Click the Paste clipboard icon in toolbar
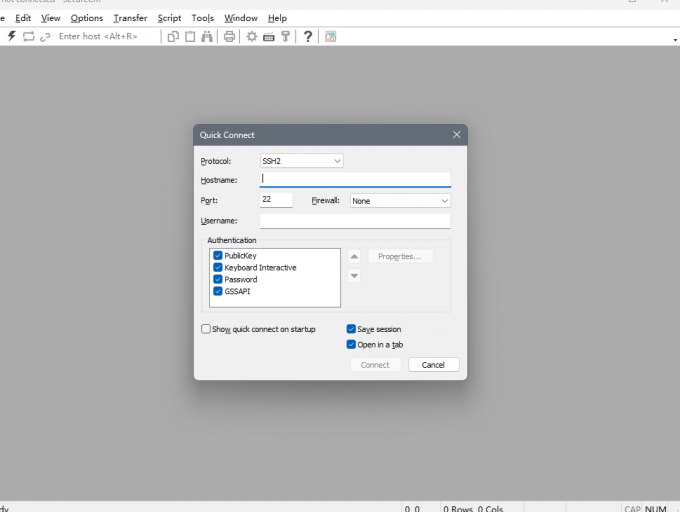The width and height of the screenshot is (680, 512). click(x=190, y=37)
